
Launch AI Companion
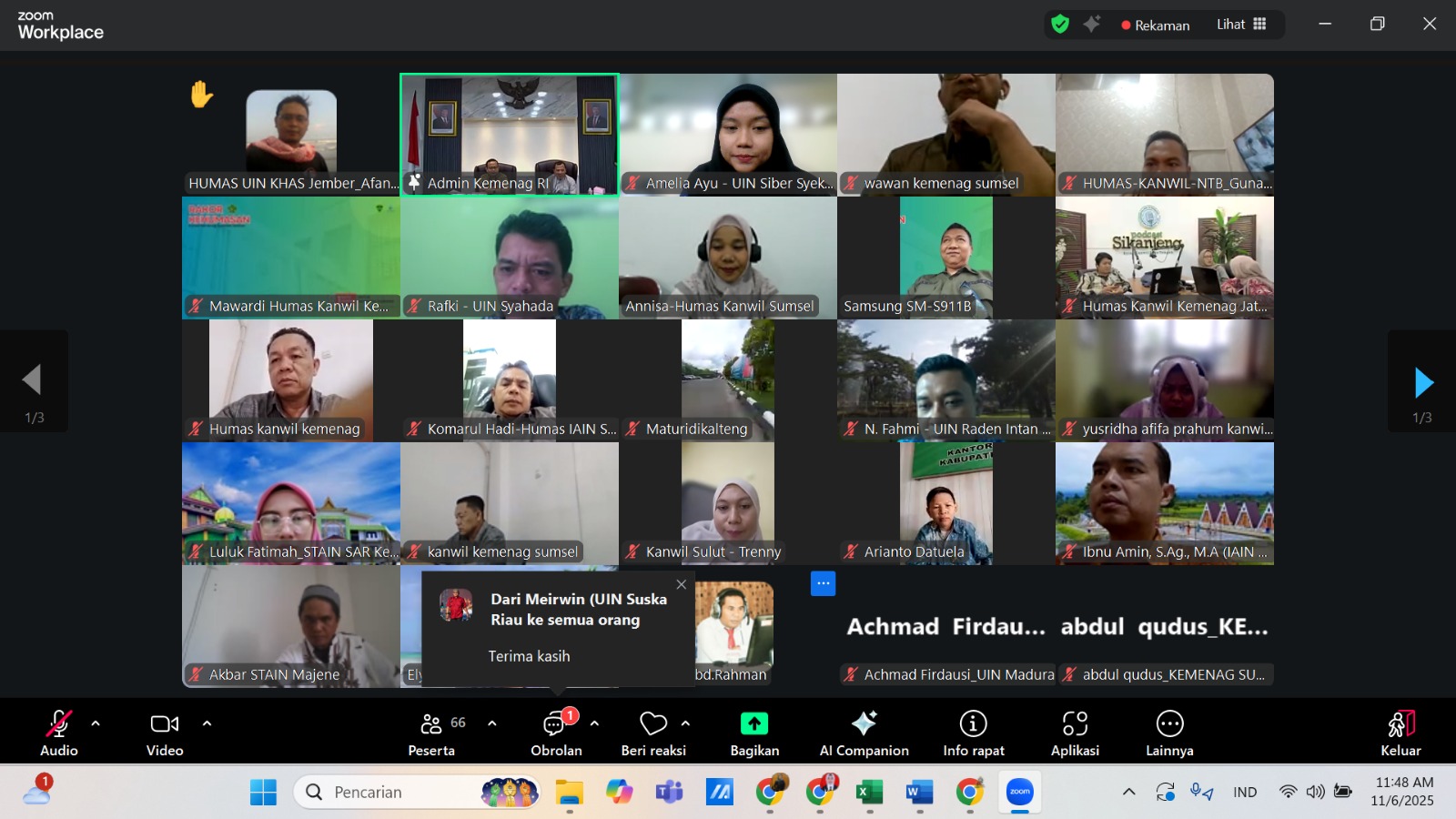(864, 733)
